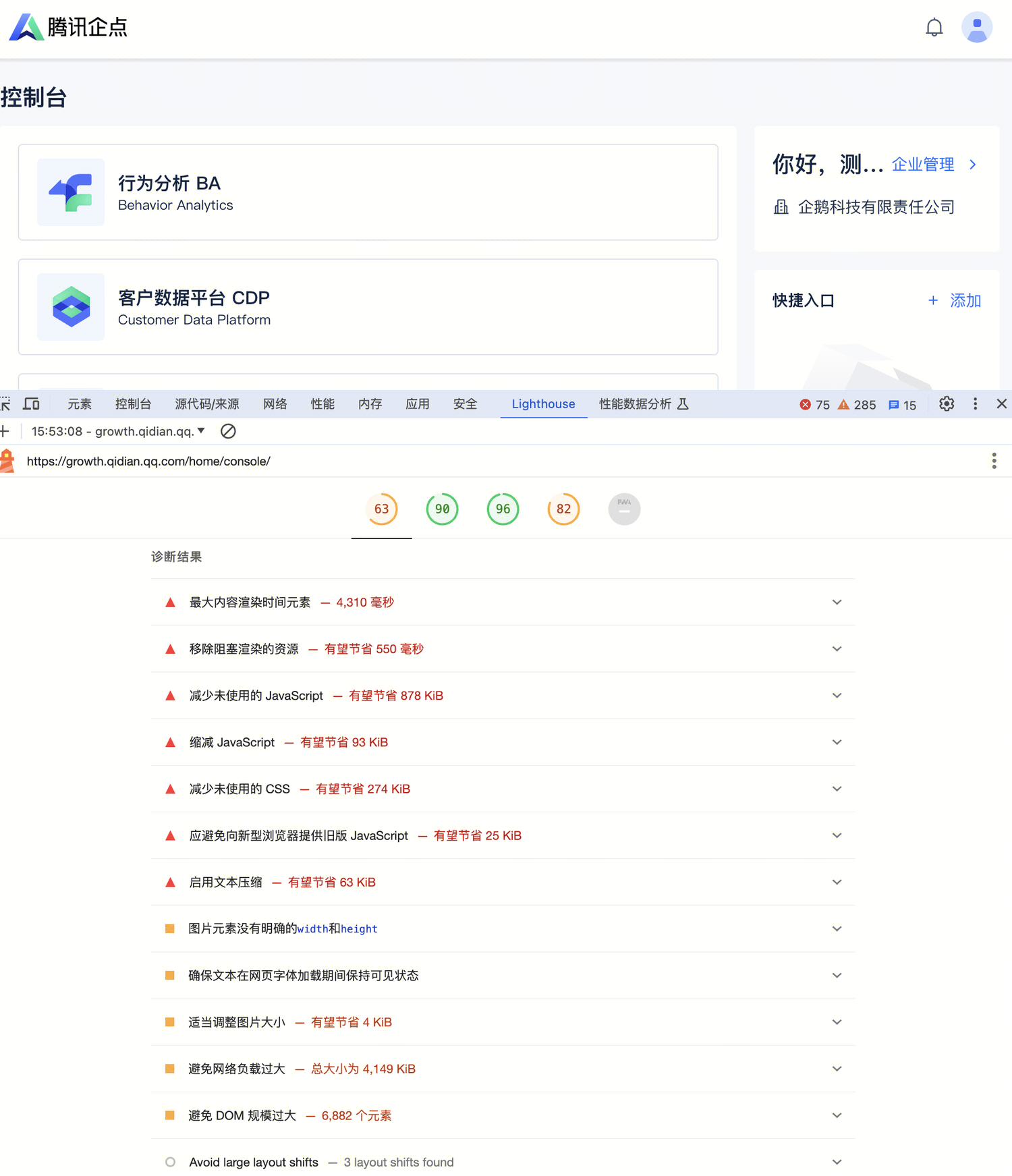Click the Customer Data Platform CDP icon
The width and height of the screenshot is (1012, 1176).
[x=71, y=307]
